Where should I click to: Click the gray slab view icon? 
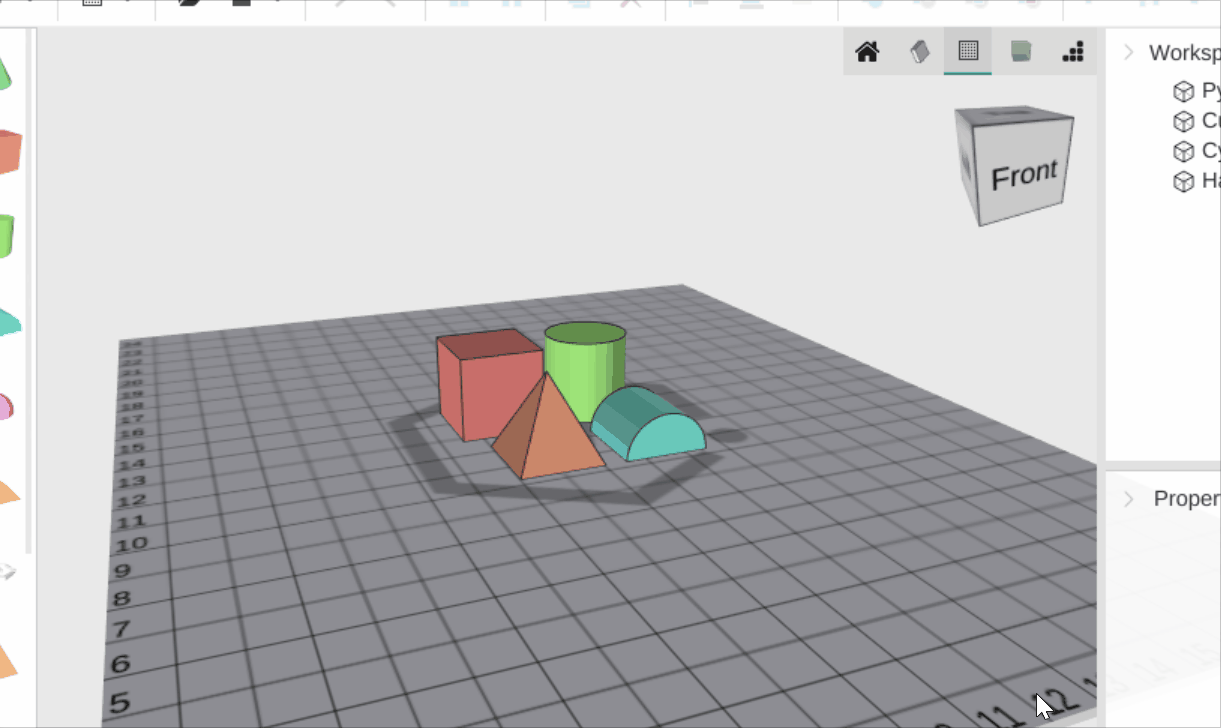tap(919, 52)
